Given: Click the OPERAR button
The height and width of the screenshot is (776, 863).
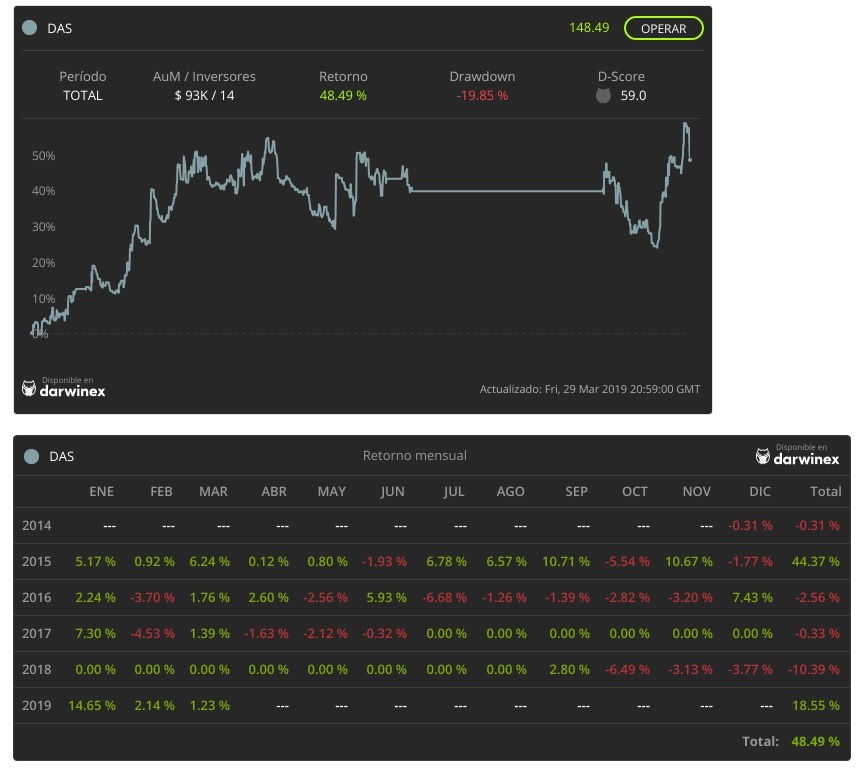Looking at the screenshot, I should (663, 28).
